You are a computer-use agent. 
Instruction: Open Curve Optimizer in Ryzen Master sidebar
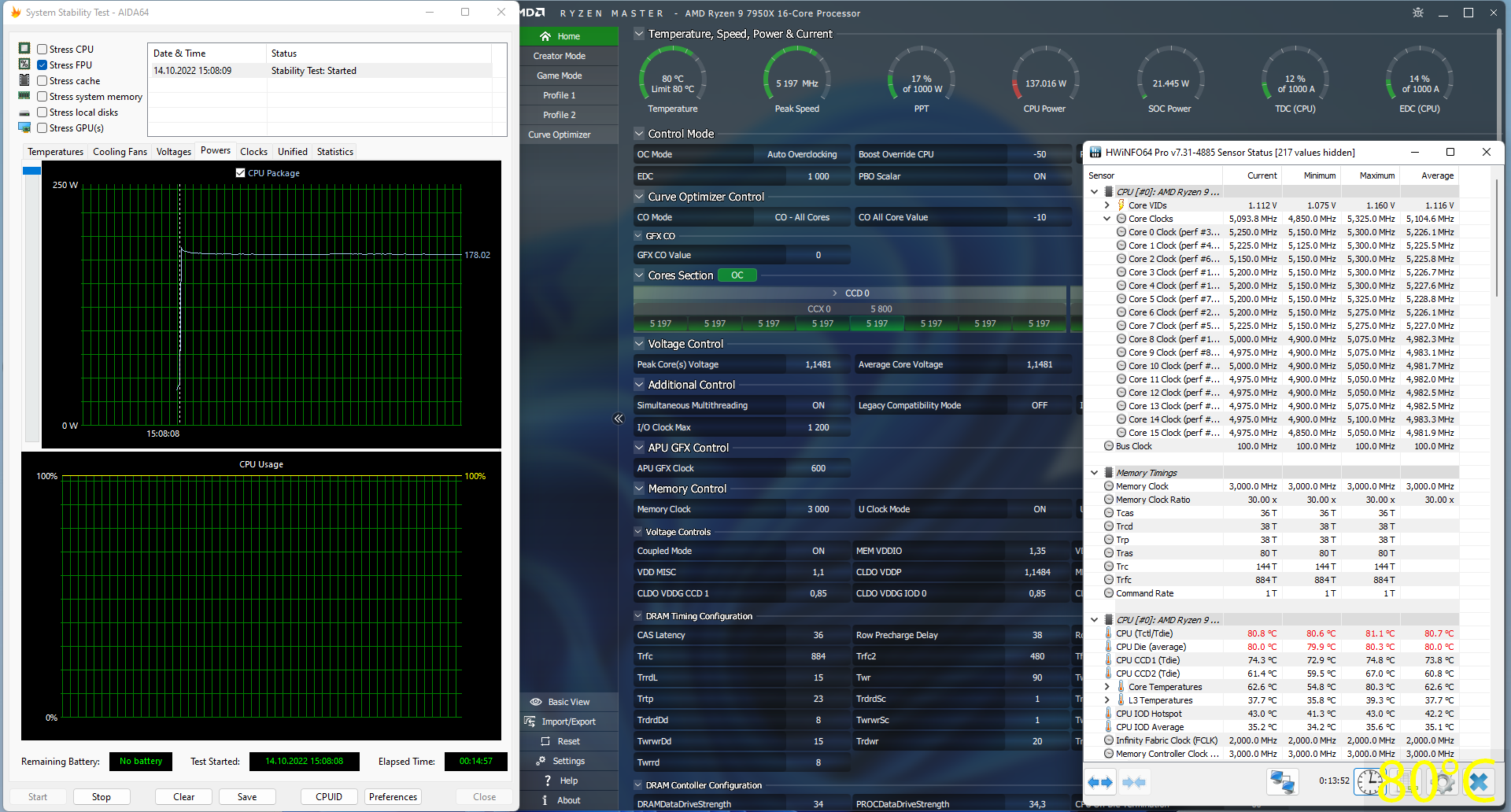pyautogui.click(x=568, y=135)
